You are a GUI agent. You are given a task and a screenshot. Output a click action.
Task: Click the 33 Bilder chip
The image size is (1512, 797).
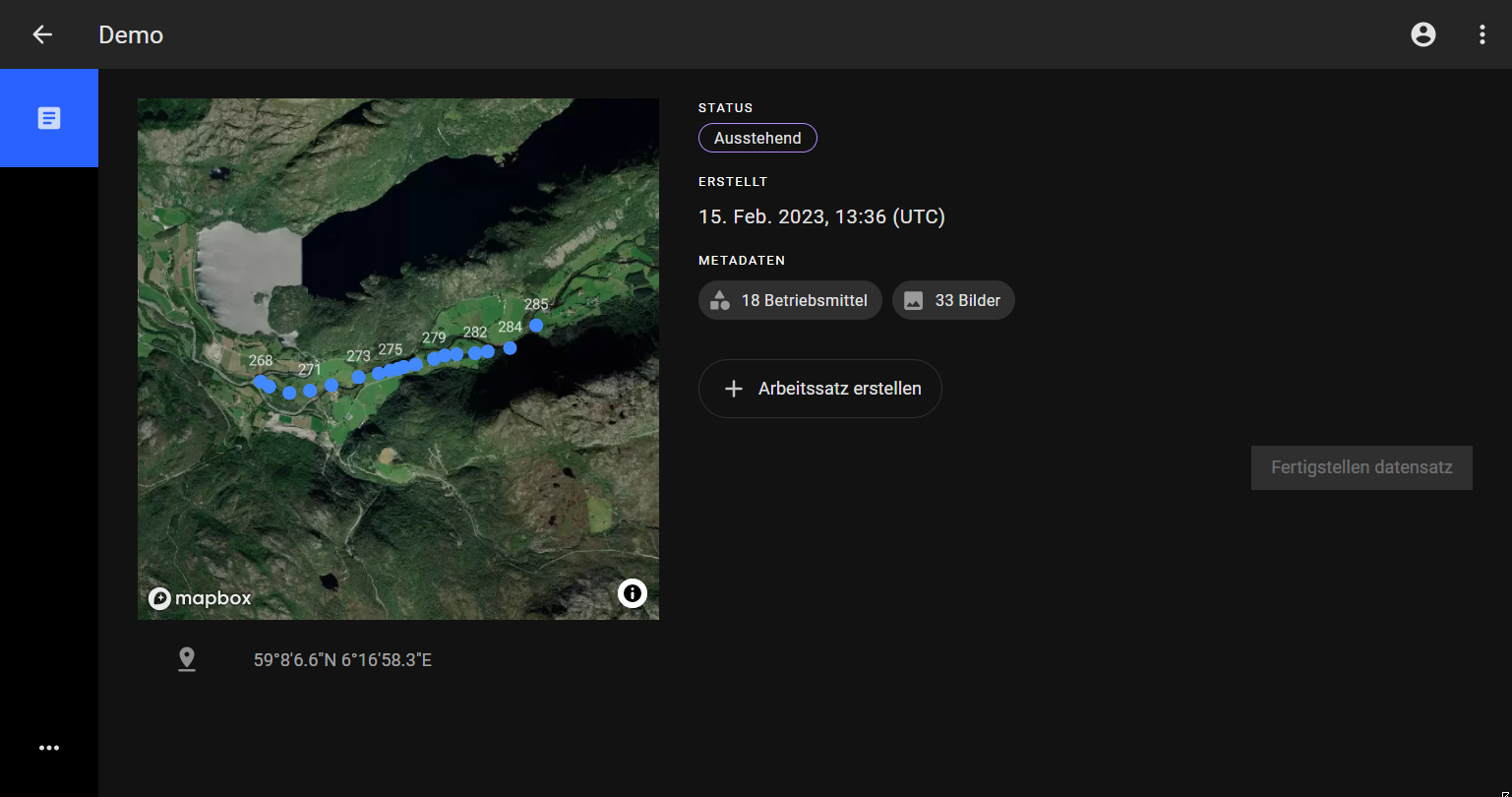coord(952,300)
